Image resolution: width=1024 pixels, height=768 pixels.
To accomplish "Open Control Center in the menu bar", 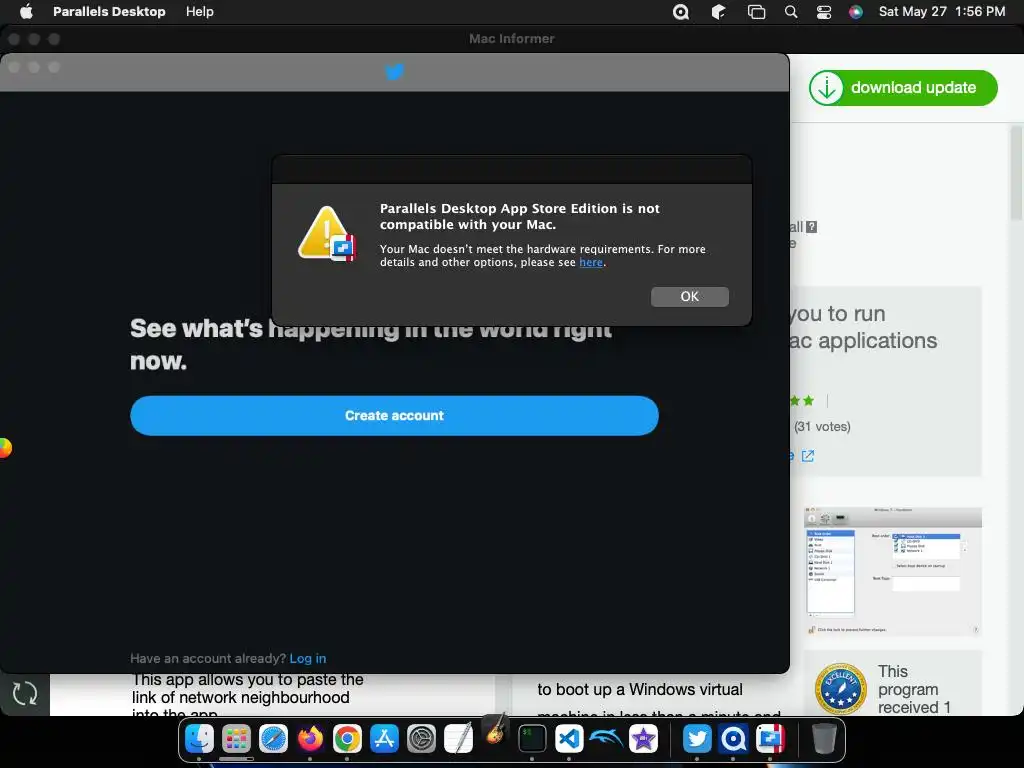I will (x=824, y=12).
